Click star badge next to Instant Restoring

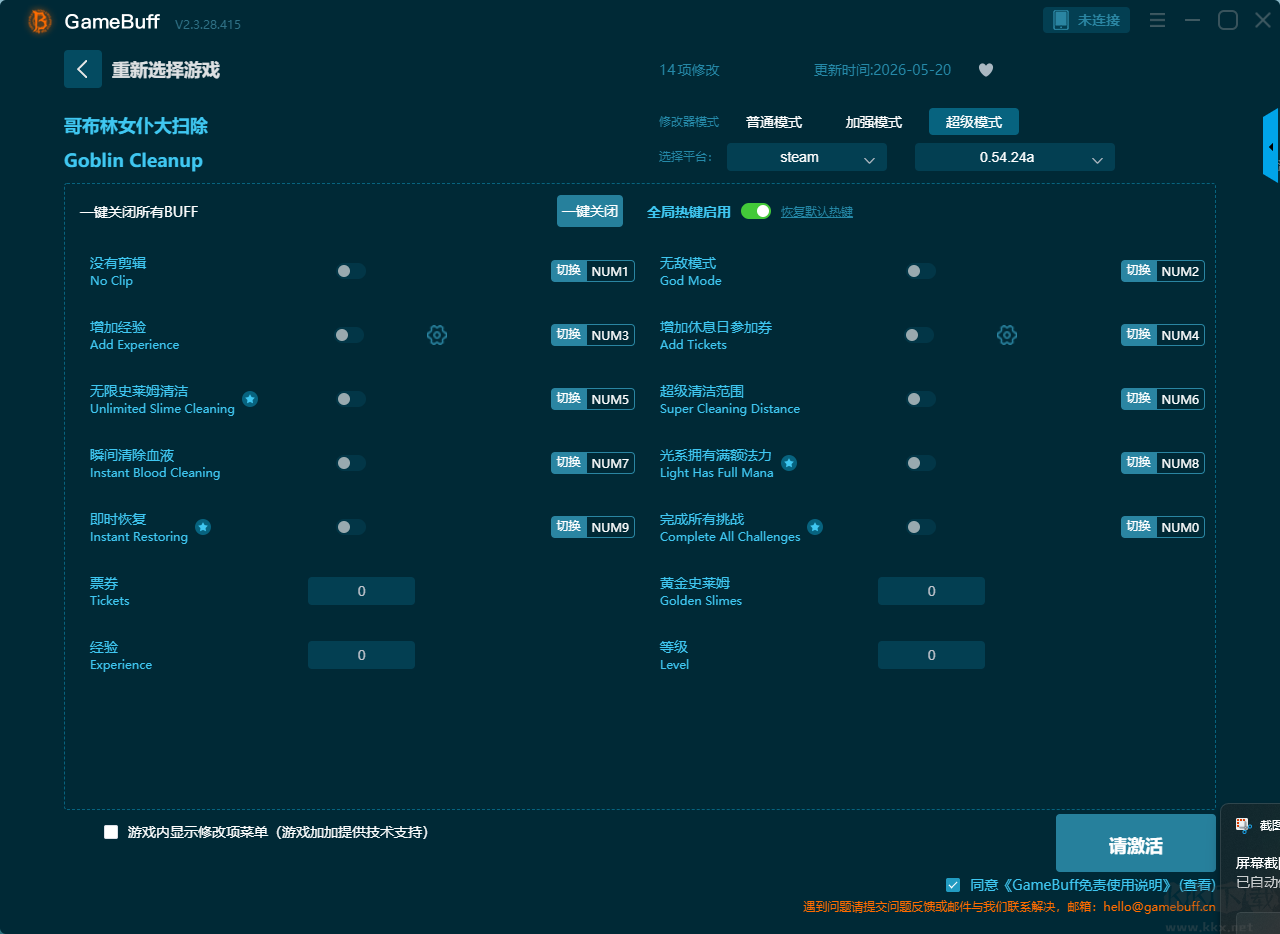click(203, 527)
